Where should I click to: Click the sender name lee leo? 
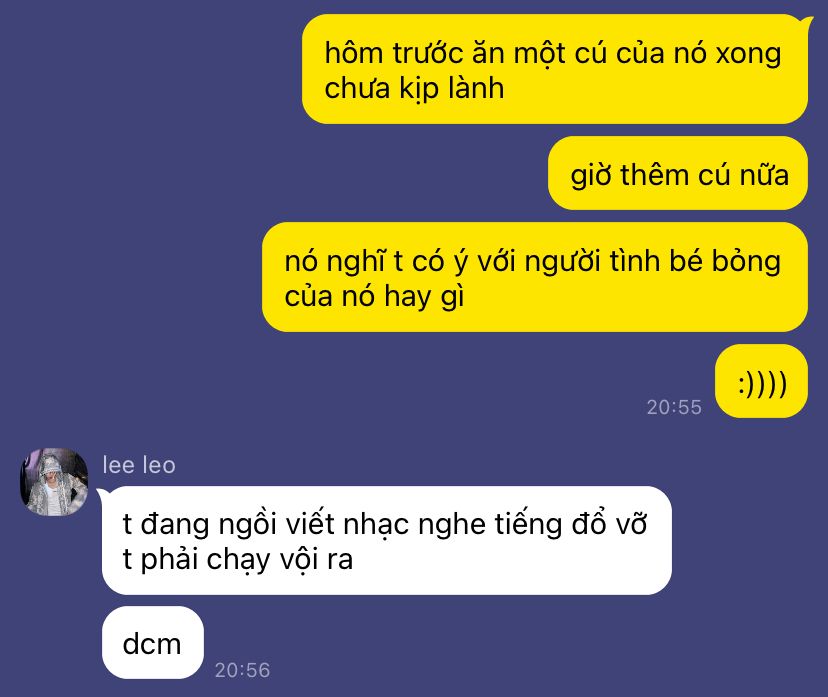(x=139, y=465)
